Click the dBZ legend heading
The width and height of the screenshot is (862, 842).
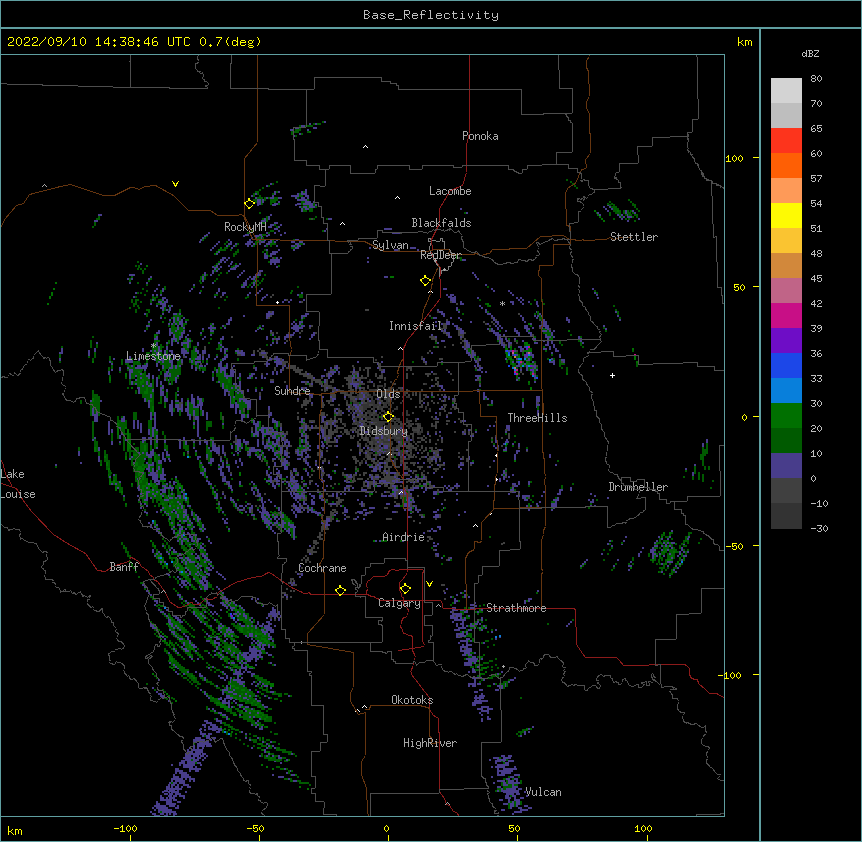[x=810, y=53]
